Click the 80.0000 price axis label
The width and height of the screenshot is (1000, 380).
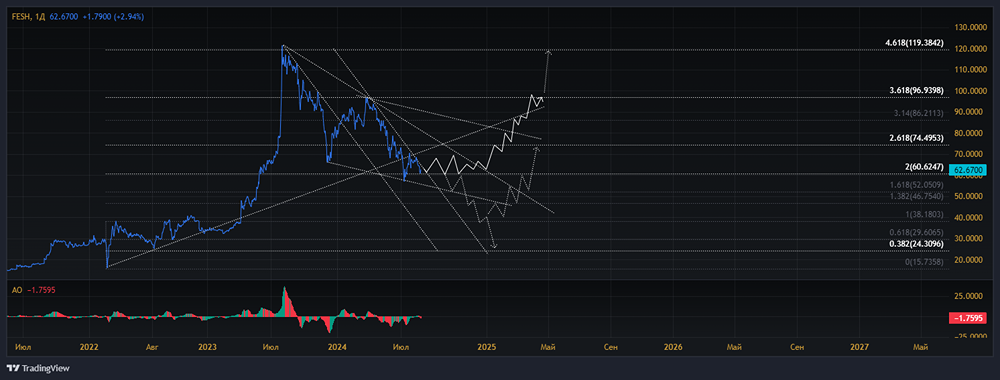968,133
